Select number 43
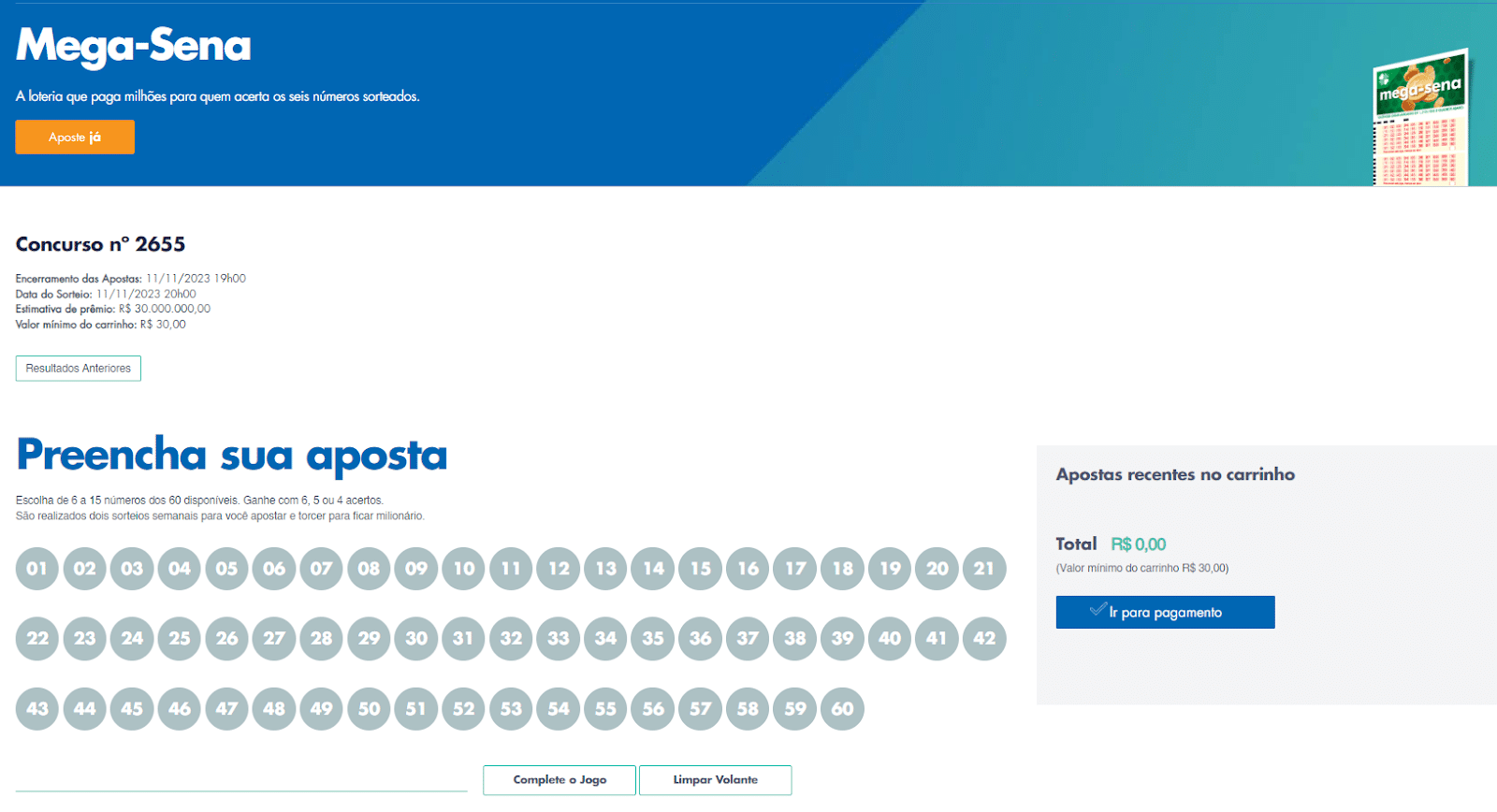Screen dimensions: 1497x812 [37, 709]
